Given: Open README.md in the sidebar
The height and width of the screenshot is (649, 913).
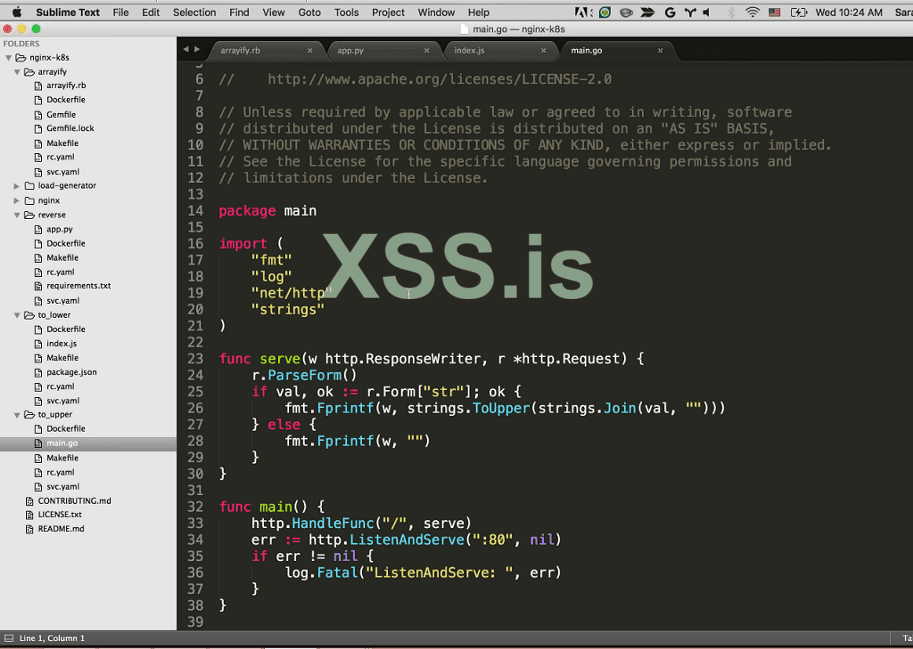Looking at the screenshot, I should pos(61,529).
